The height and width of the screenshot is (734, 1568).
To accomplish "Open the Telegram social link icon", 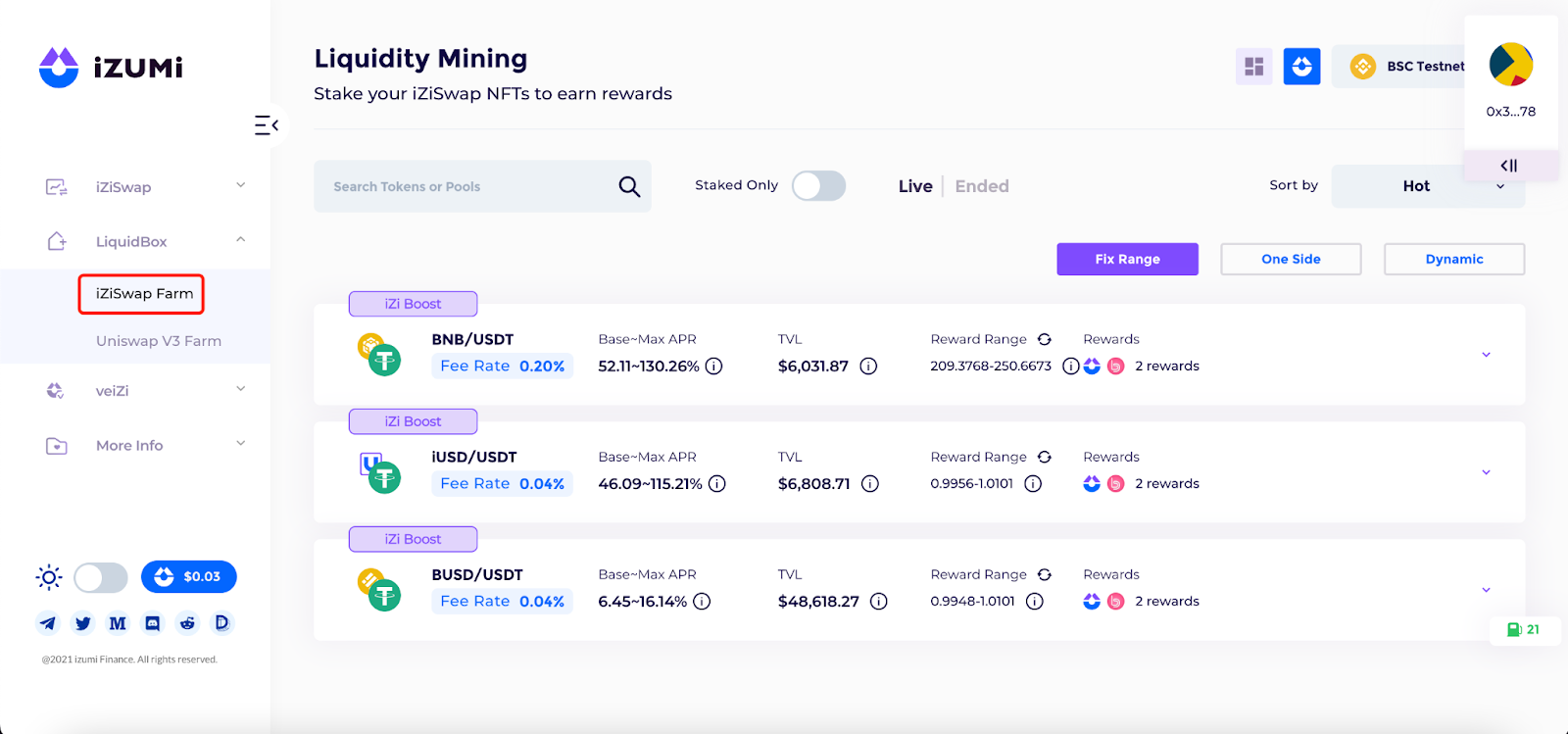I will click(x=48, y=622).
